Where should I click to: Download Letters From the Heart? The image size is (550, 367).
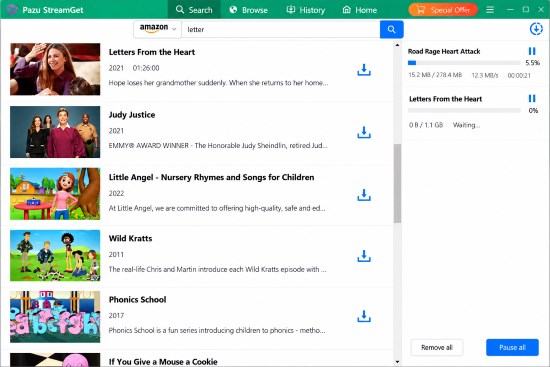click(364, 70)
